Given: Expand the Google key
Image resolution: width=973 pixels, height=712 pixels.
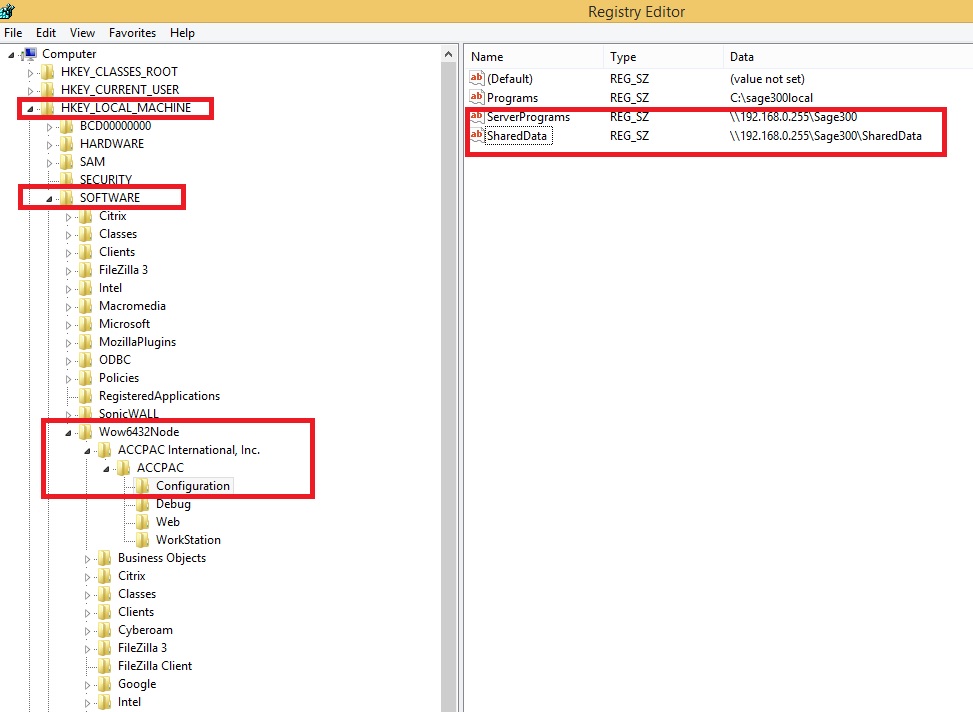Looking at the screenshot, I should tap(87, 685).
